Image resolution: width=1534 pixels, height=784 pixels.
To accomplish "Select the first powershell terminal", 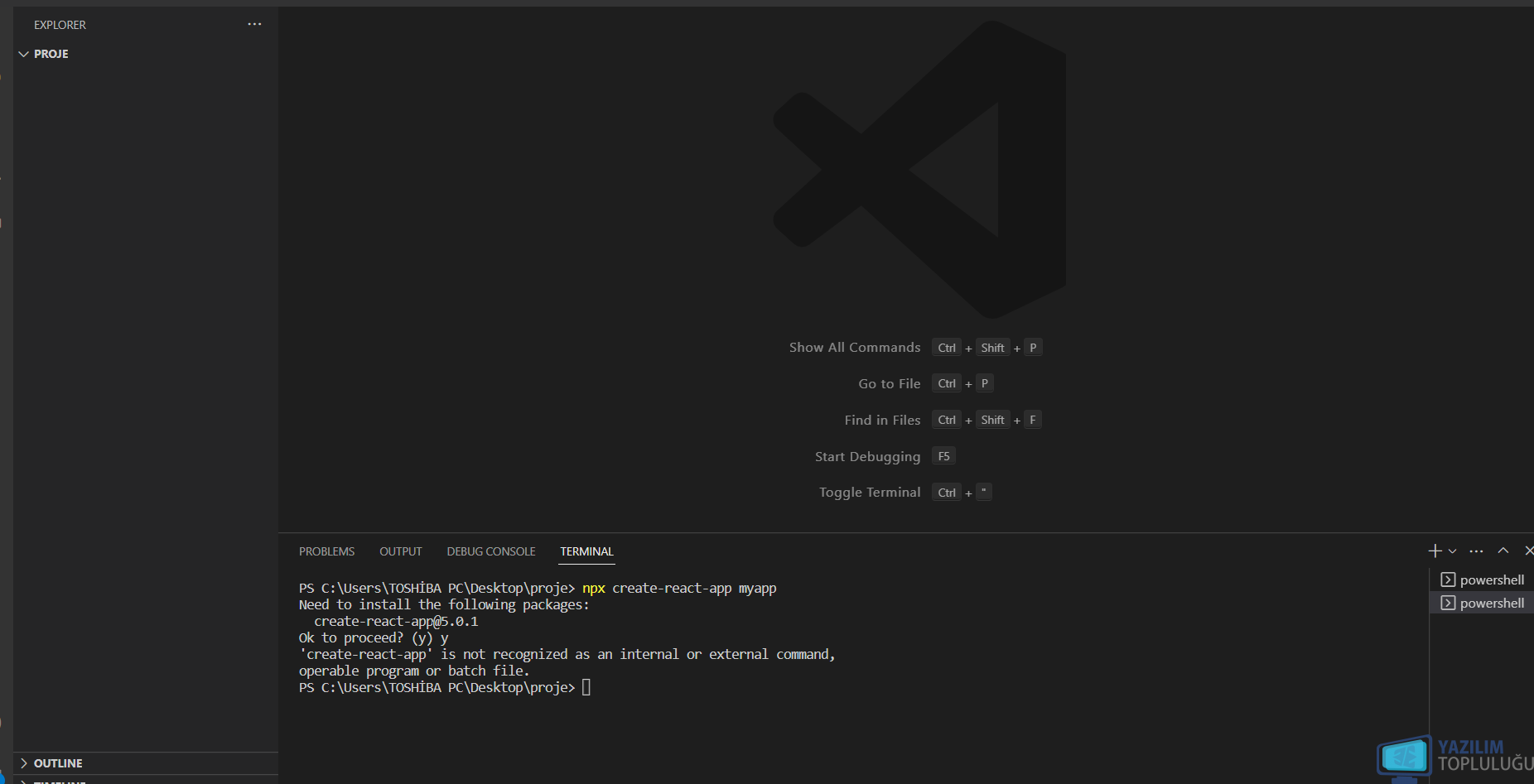I will tap(1483, 580).
